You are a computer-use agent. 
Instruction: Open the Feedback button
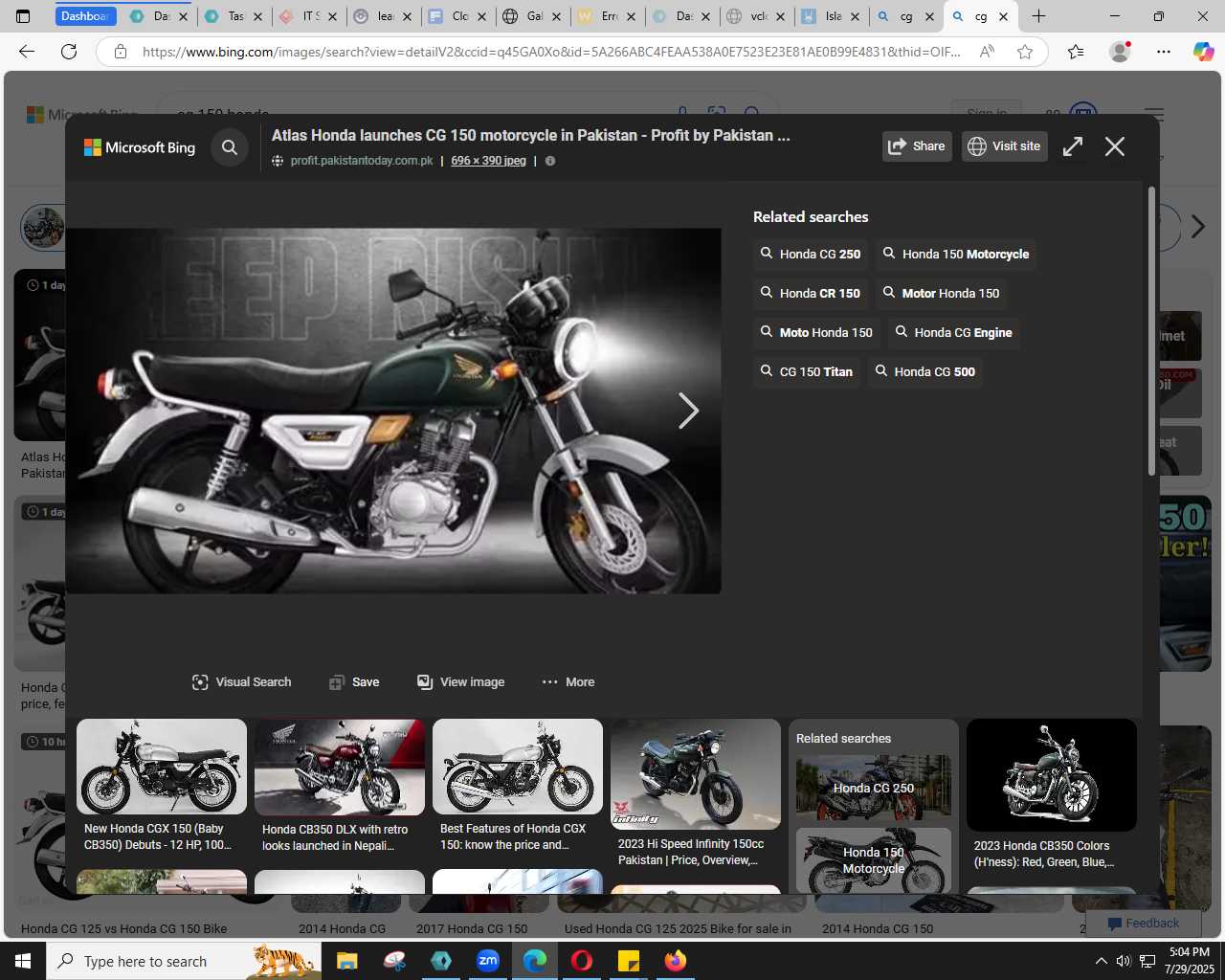pos(1145,924)
